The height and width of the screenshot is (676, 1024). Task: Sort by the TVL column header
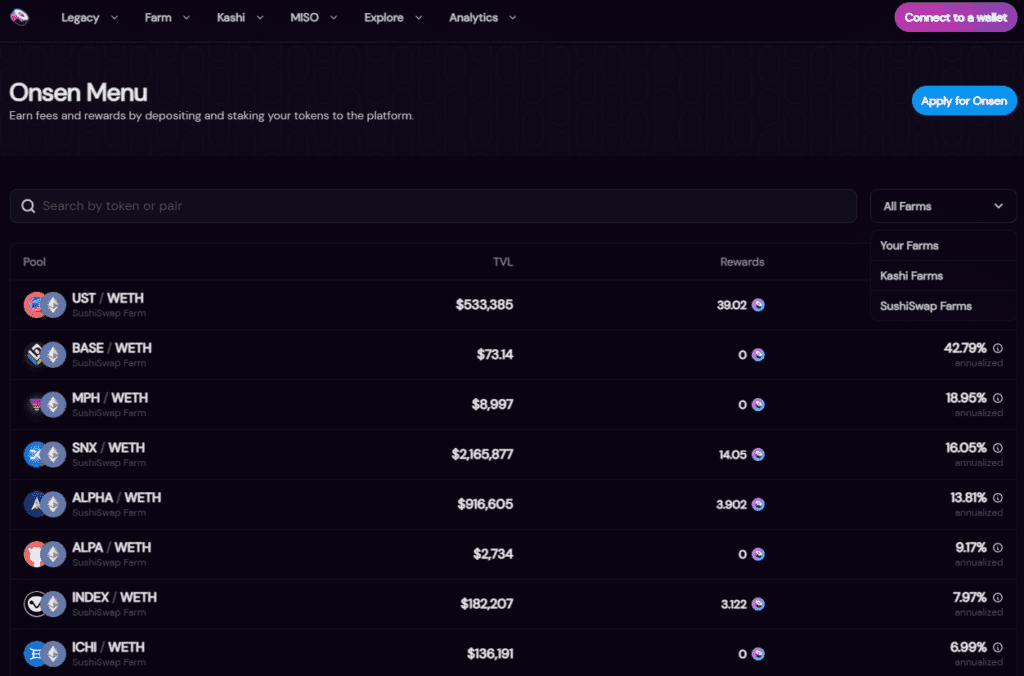503,262
